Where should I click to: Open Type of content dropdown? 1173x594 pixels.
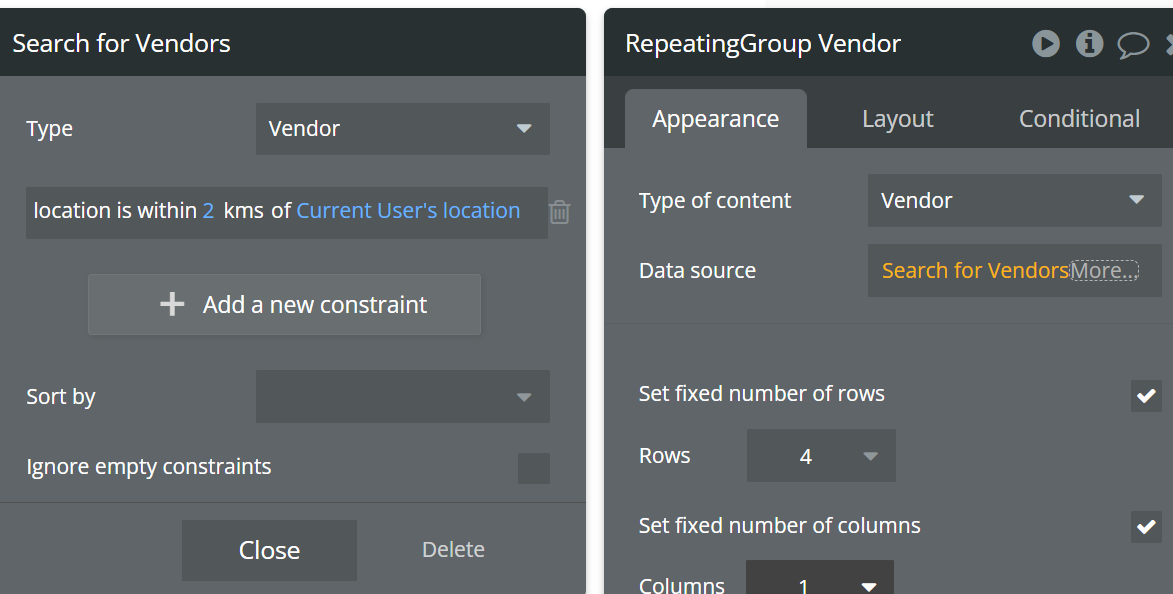click(1014, 200)
